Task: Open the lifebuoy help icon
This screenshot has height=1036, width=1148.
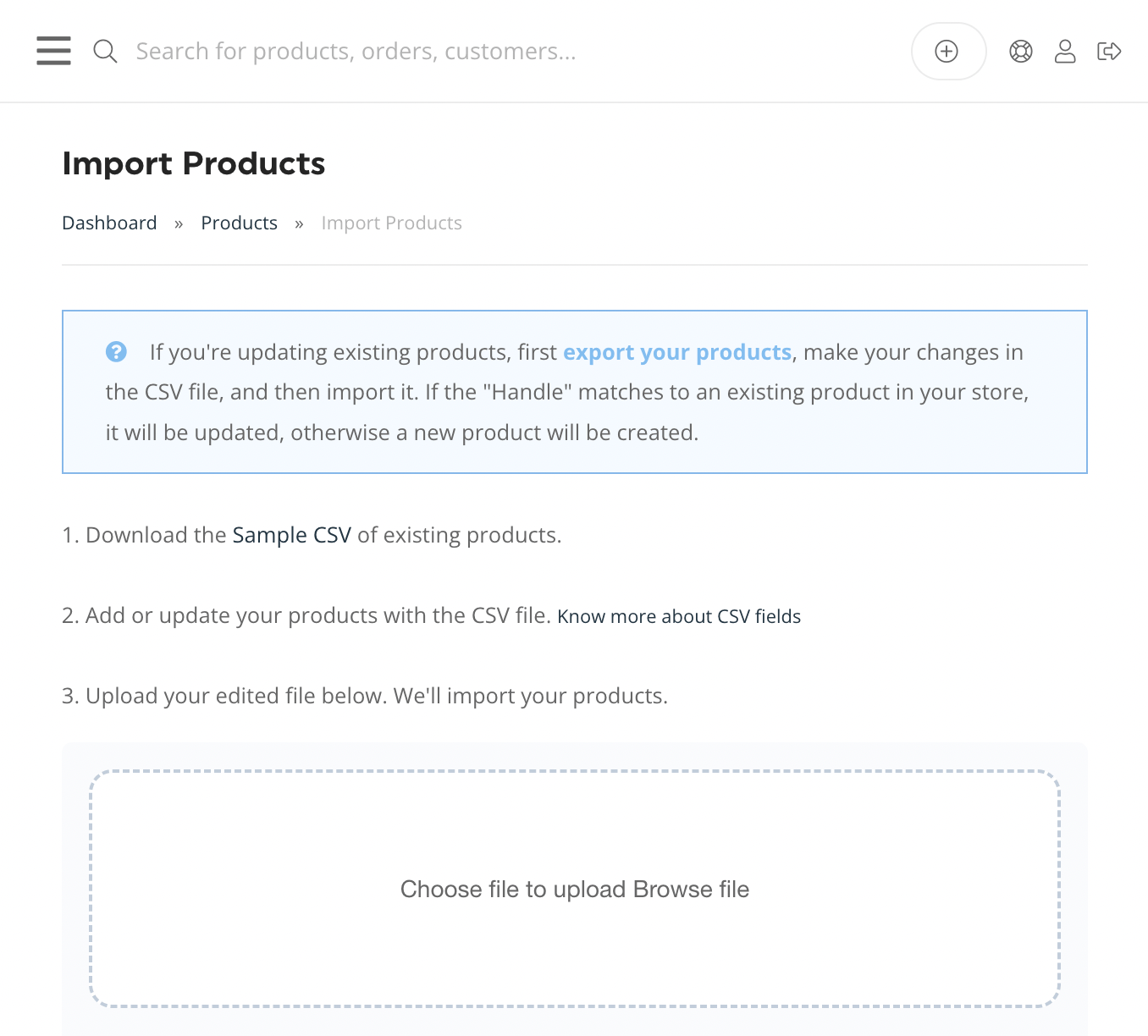Action: [x=1021, y=52]
